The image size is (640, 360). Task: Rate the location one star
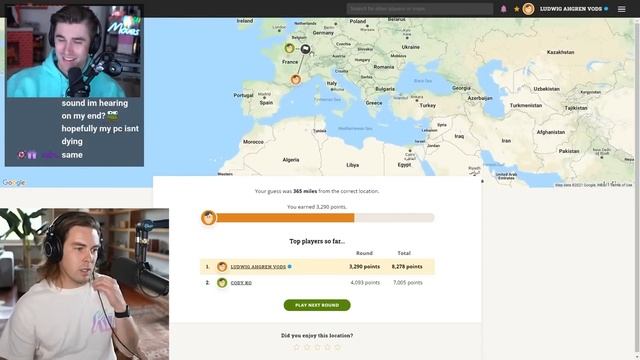coord(297,347)
